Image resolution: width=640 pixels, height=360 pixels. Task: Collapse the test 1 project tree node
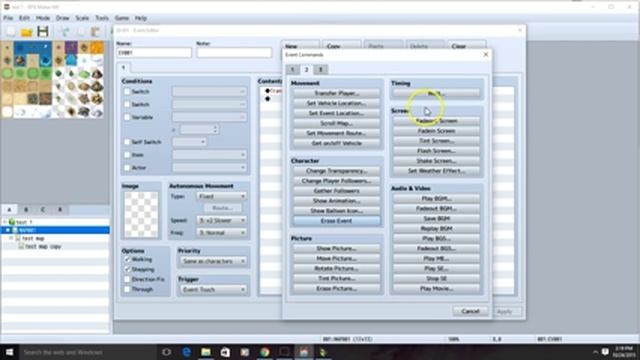point(4,222)
